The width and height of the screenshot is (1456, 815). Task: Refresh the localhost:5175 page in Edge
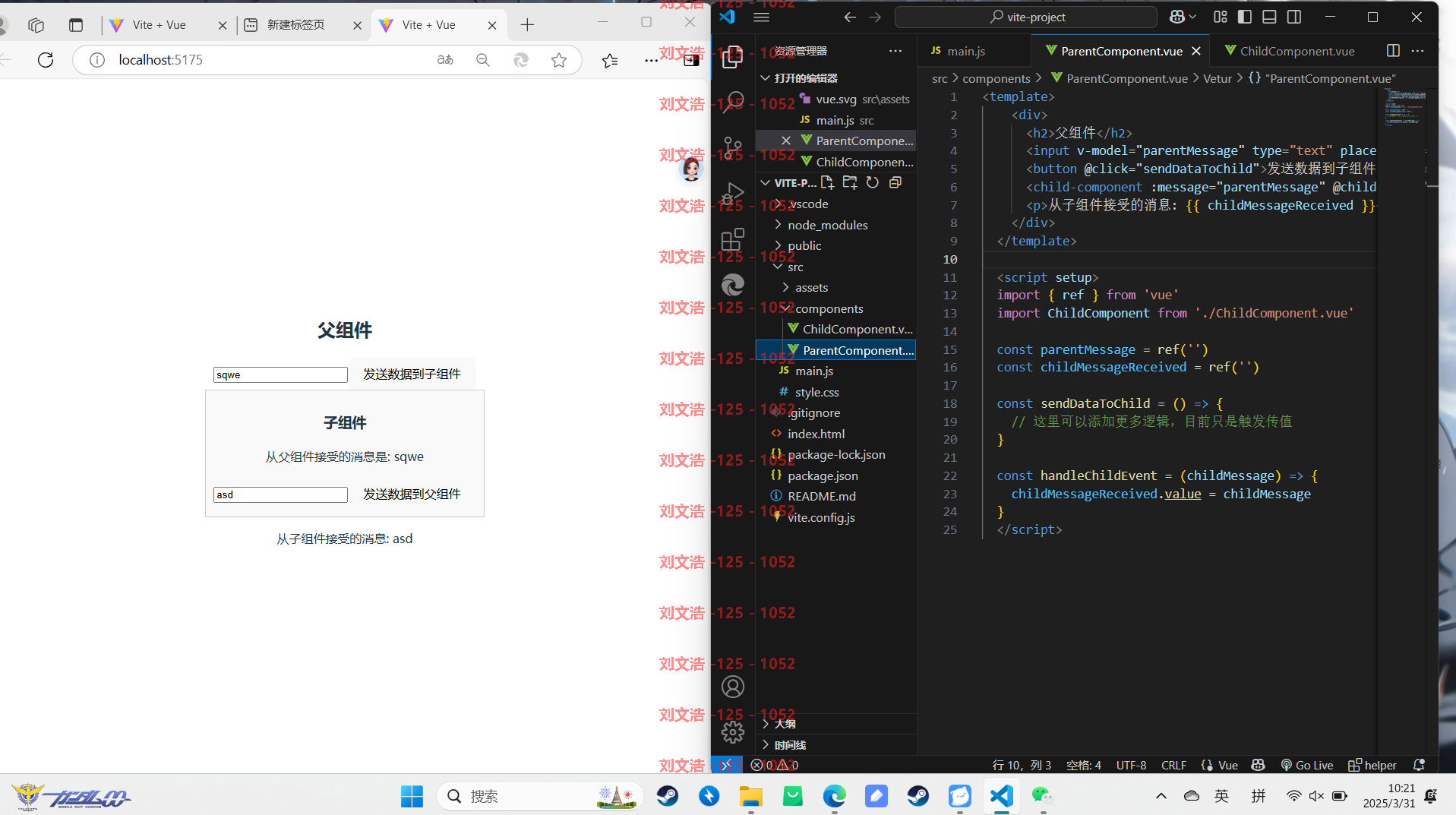point(46,60)
